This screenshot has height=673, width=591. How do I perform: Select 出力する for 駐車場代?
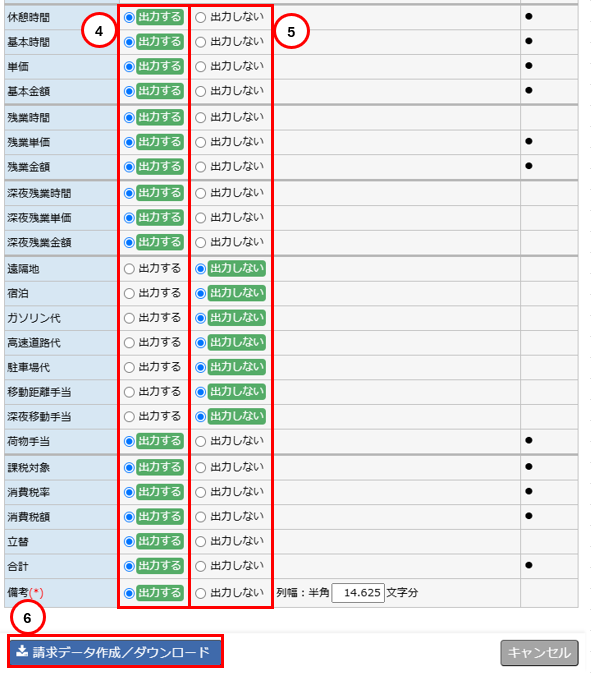[x=129, y=367]
